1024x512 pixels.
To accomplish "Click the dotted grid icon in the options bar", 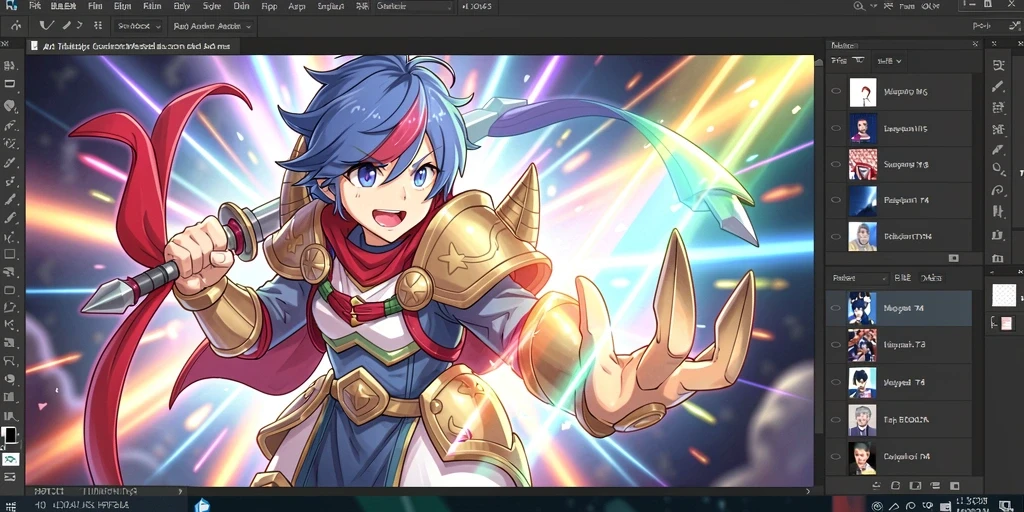I will (x=98, y=26).
